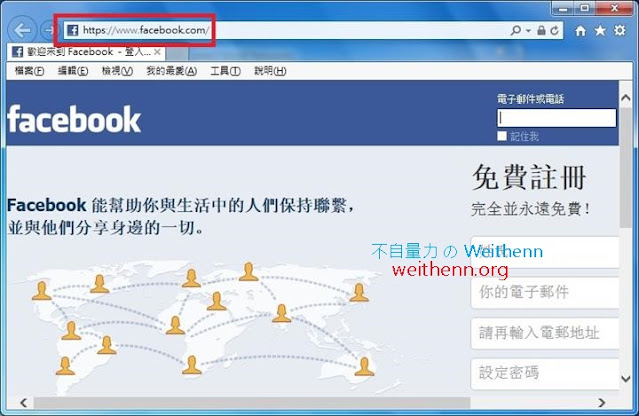Click the vertical scrollbar down arrow
This screenshot has width=639, height=416.
point(626,379)
